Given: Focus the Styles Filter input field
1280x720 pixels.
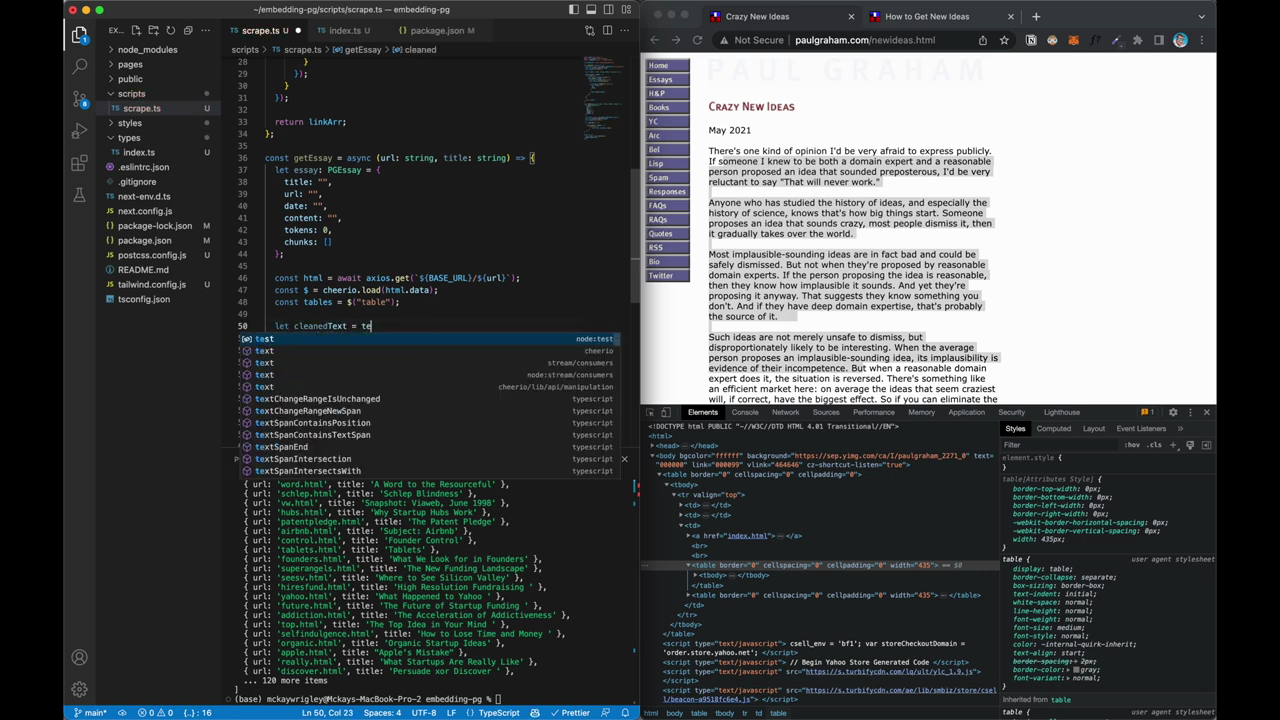Looking at the screenshot, I should pos(1060,445).
